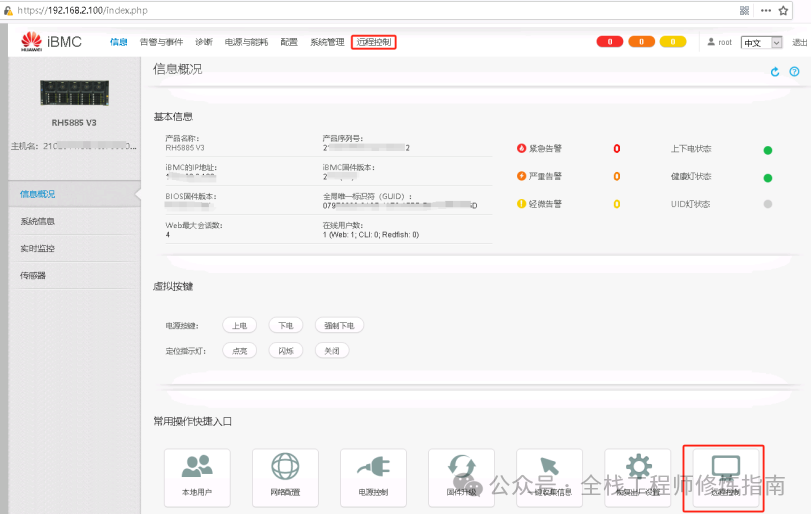Image resolution: width=811 pixels, height=517 pixels.
Task: Open the 固件升级 firmware upgrade shortcut
Action: coord(461,477)
